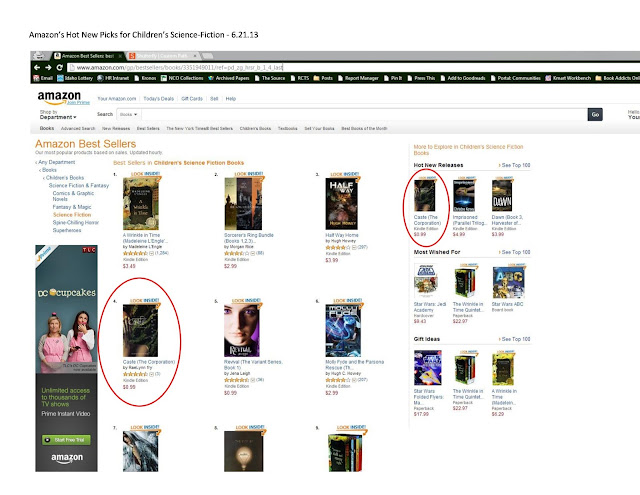Open the Kronos bookmark
Viewport: 640px width, 495px height.
coord(145,78)
